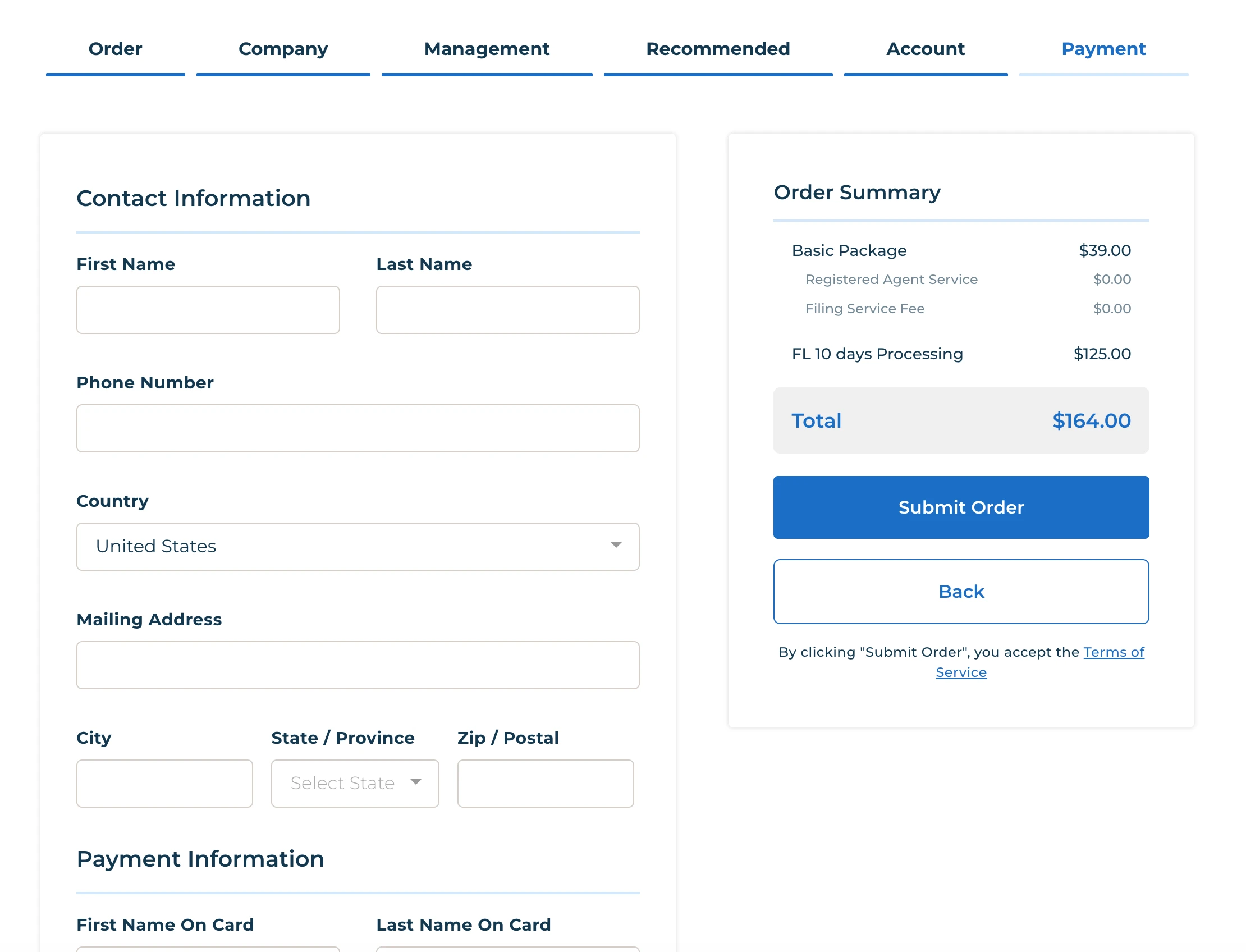Switch to the Account tab
1246x952 pixels.
coord(925,49)
